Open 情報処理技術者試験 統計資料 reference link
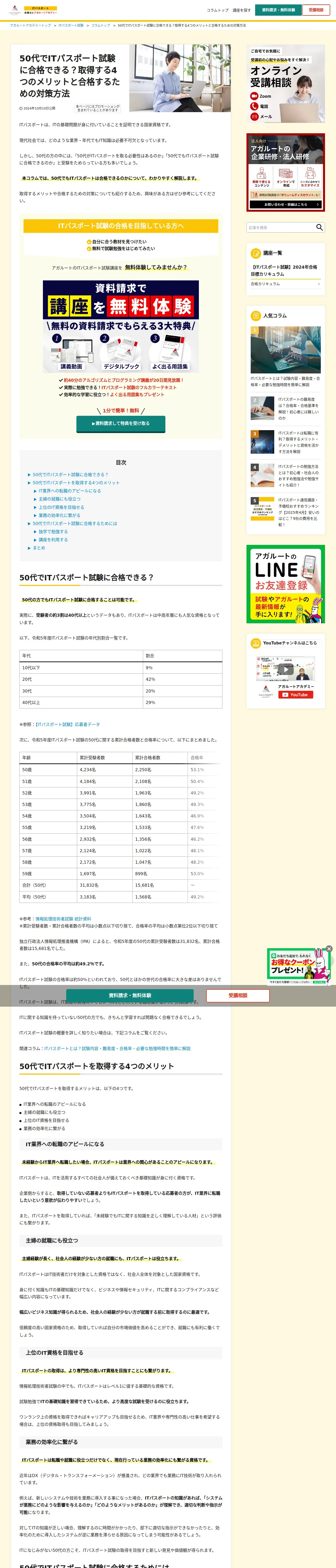The width and height of the screenshot is (336, 1568). [x=63, y=919]
